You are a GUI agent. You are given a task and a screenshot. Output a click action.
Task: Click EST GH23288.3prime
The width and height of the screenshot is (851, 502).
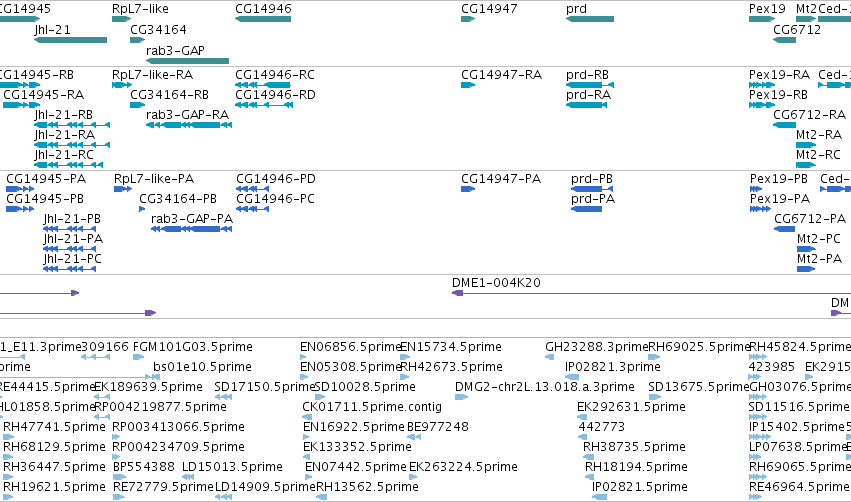550,357
